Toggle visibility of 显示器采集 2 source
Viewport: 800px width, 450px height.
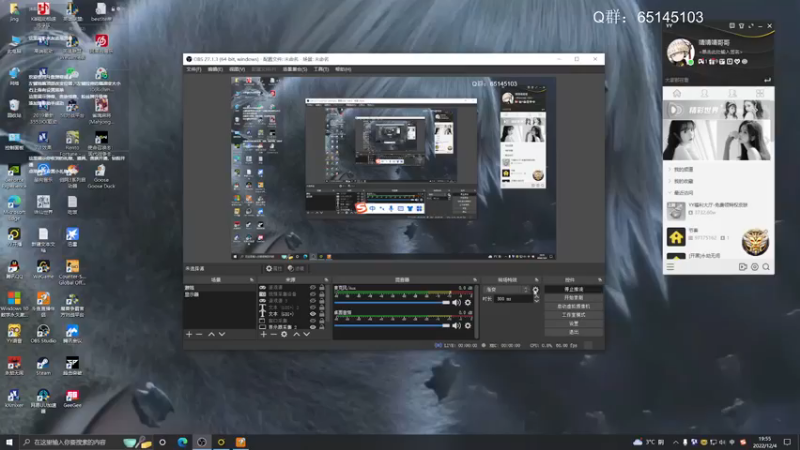click(x=313, y=327)
